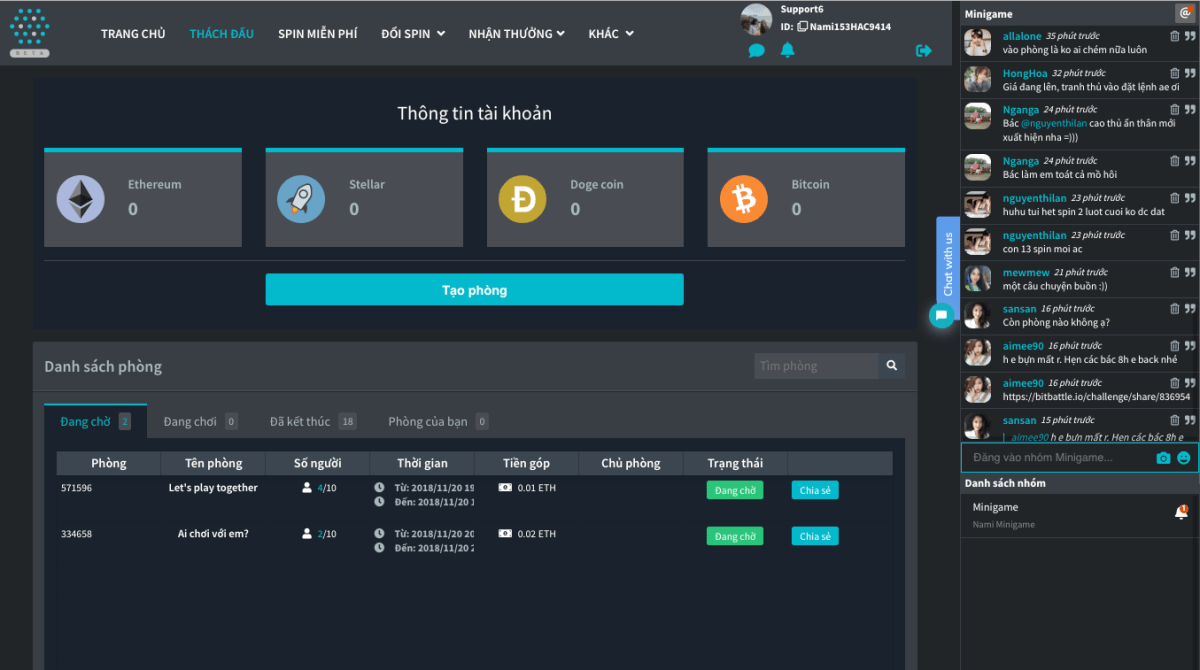Image resolution: width=1200 pixels, height=670 pixels.
Task: Click HongHoa's avatar in chat
Action: [x=977, y=79]
